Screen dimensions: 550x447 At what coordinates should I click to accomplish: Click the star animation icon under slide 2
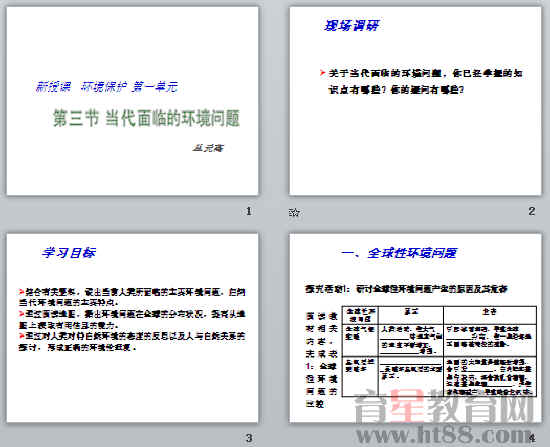pos(294,212)
